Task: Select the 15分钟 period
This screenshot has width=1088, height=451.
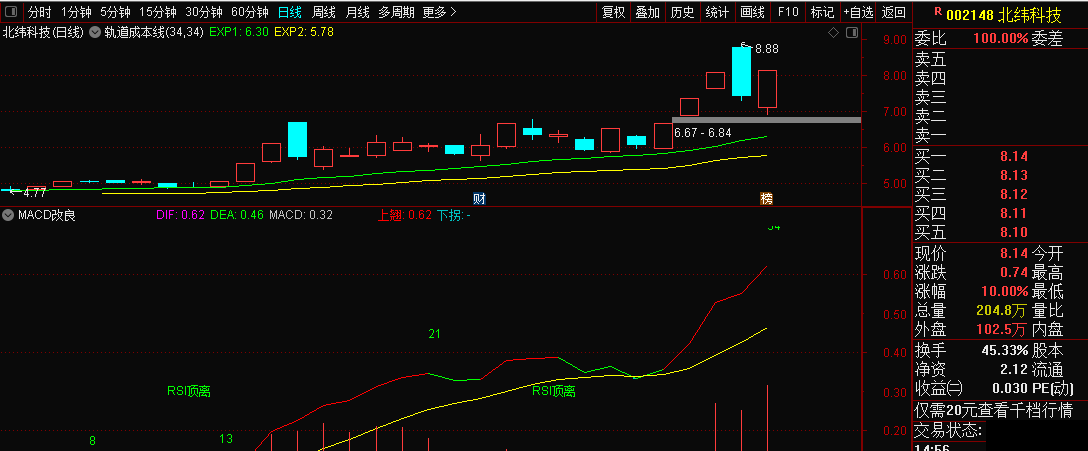Action: [158, 12]
